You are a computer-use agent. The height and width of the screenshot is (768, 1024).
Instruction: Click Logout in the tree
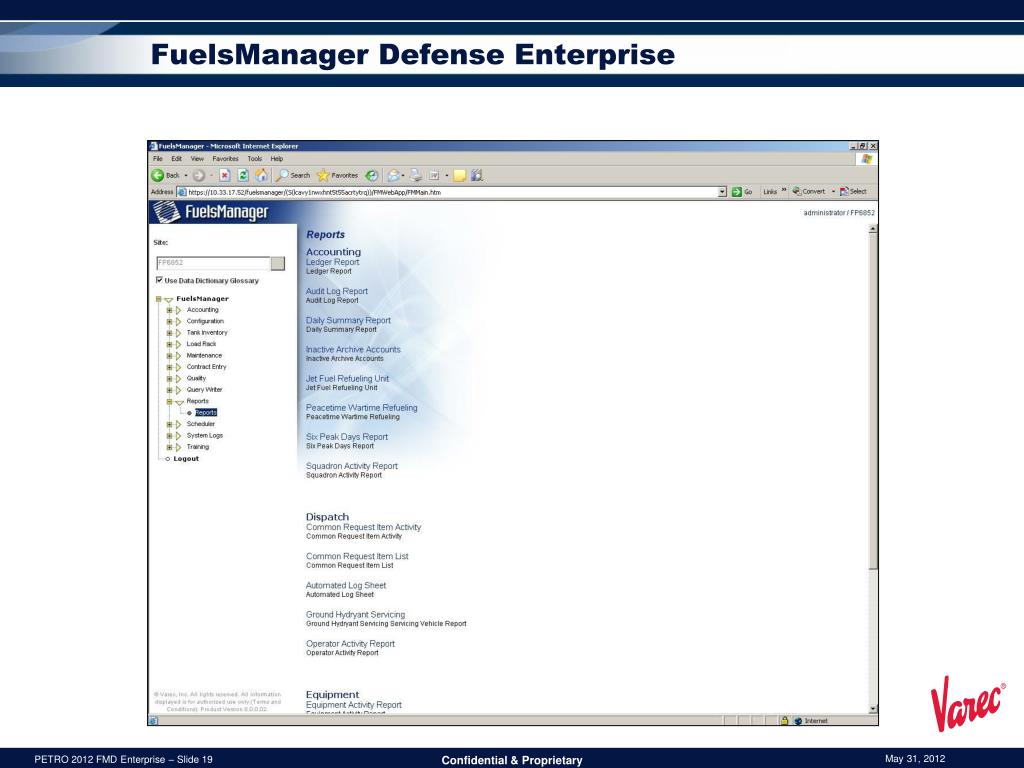(186, 458)
